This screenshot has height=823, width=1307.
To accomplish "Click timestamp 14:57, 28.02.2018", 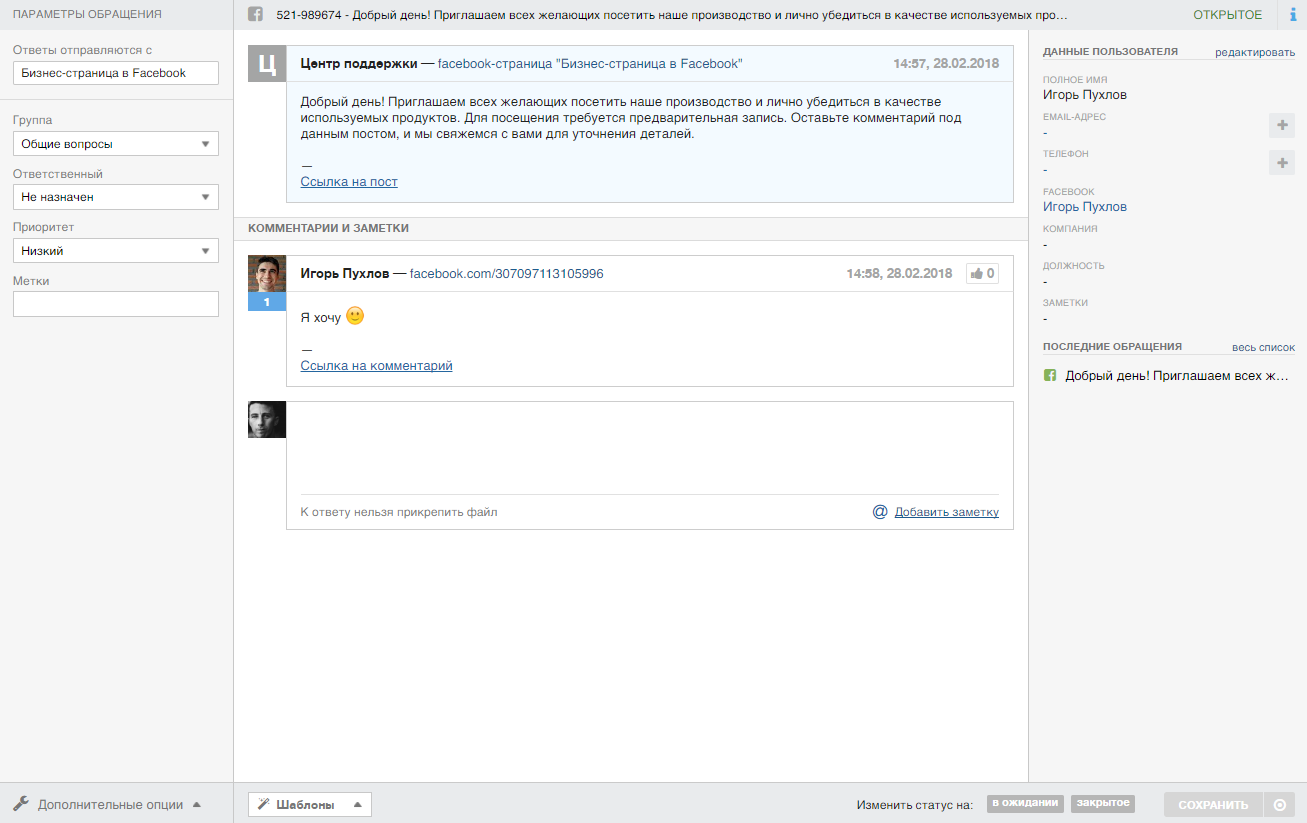I will (946, 63).
